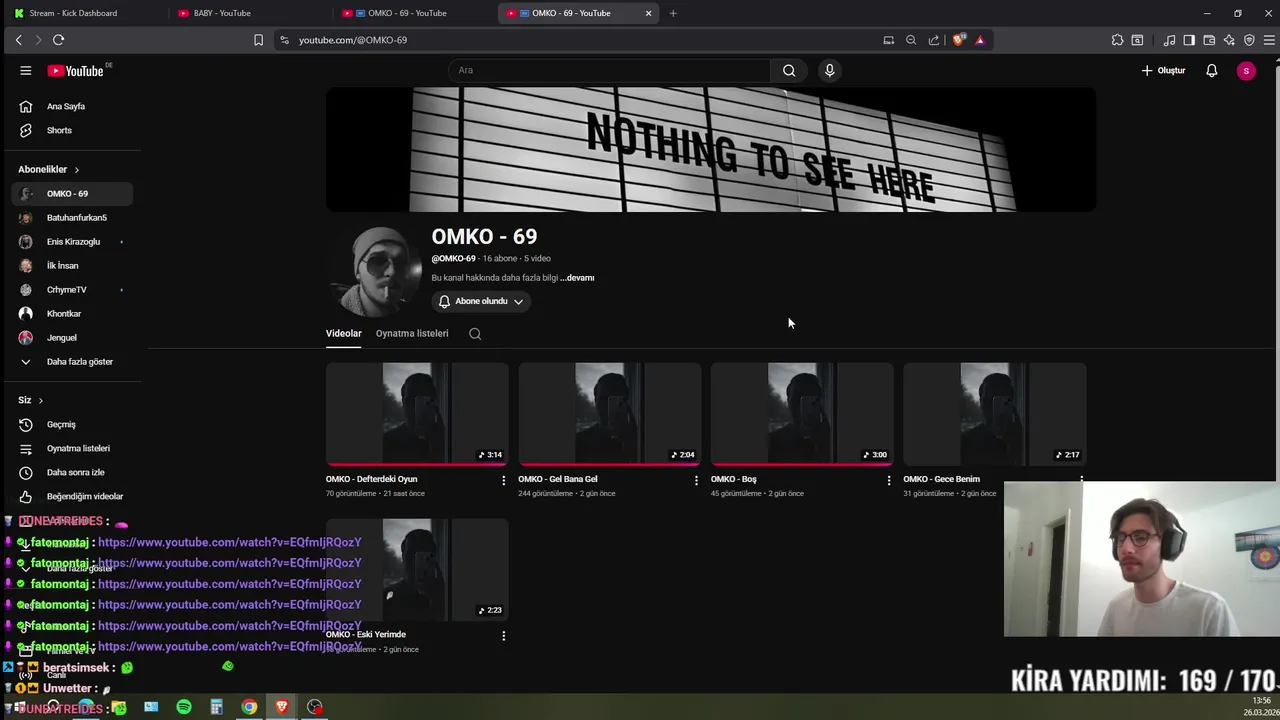Open the account avatar menu
This screenshot has height=720, width=1280.
(x=1246, y=71)
